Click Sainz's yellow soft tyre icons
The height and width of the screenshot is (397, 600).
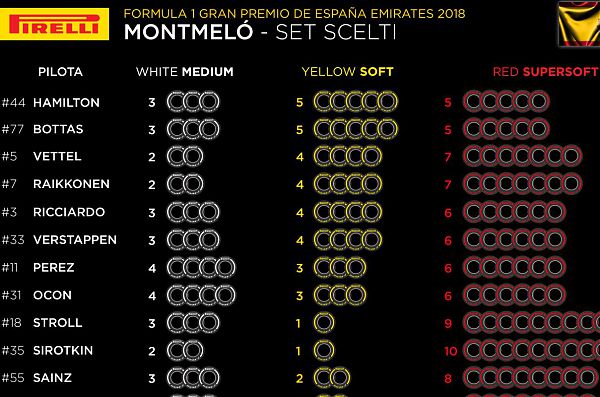point(332,378)
